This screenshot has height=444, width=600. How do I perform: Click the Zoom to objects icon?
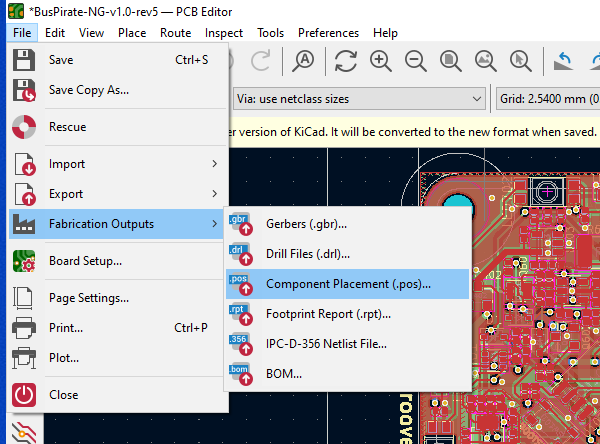coord(486,61)
